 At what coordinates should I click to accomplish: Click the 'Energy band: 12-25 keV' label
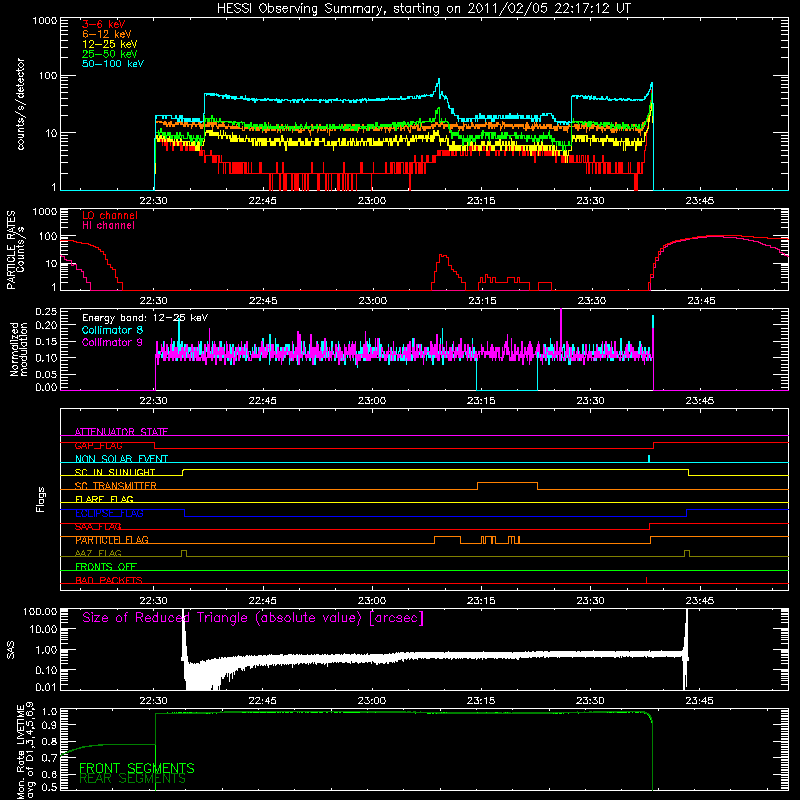click(x=145, y=318)
